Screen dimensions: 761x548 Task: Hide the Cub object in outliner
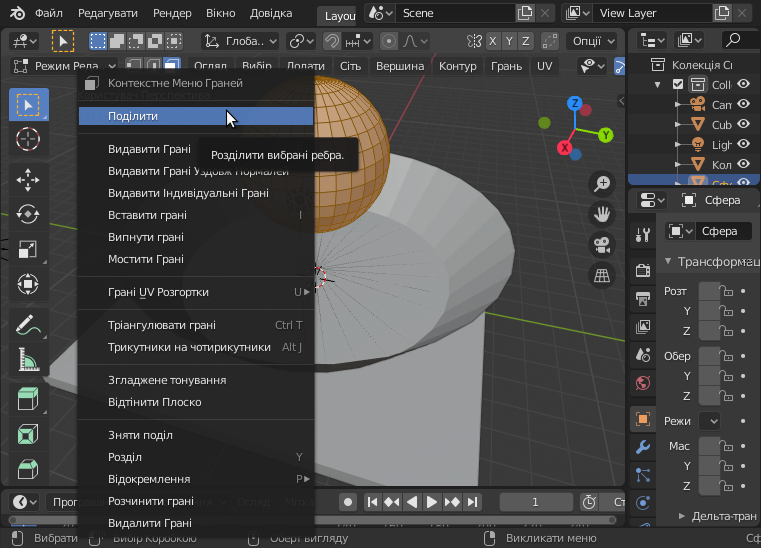(744, 124)
